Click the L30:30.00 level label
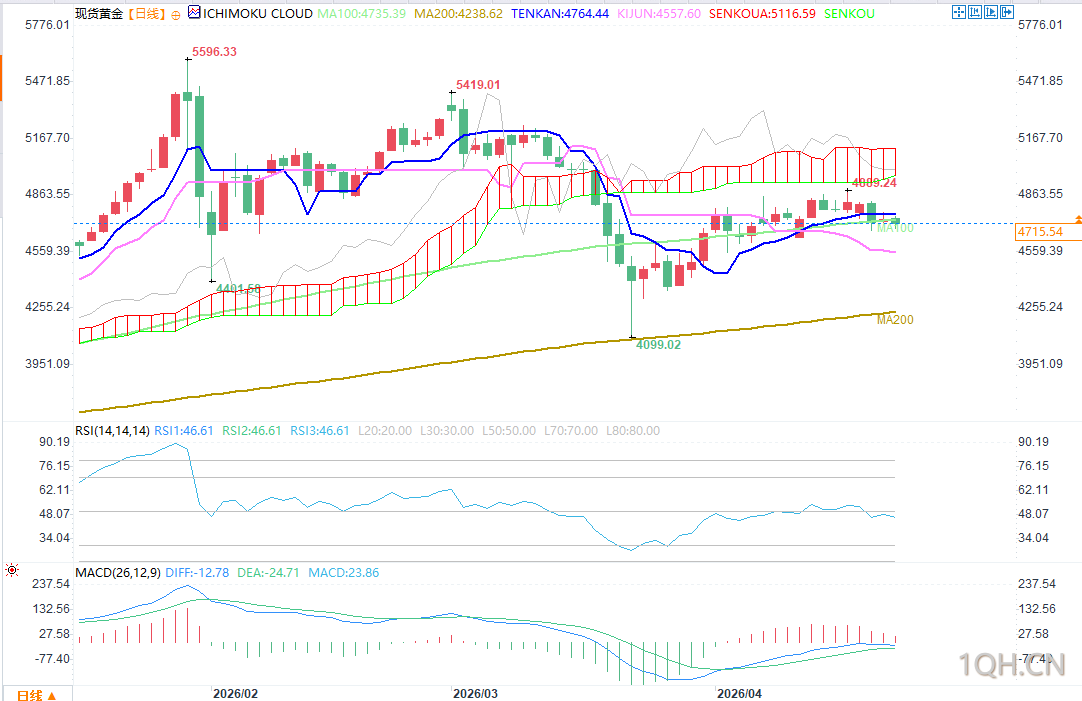The width and height of the screenshot is (1082, 701). [x=447, y=431]
